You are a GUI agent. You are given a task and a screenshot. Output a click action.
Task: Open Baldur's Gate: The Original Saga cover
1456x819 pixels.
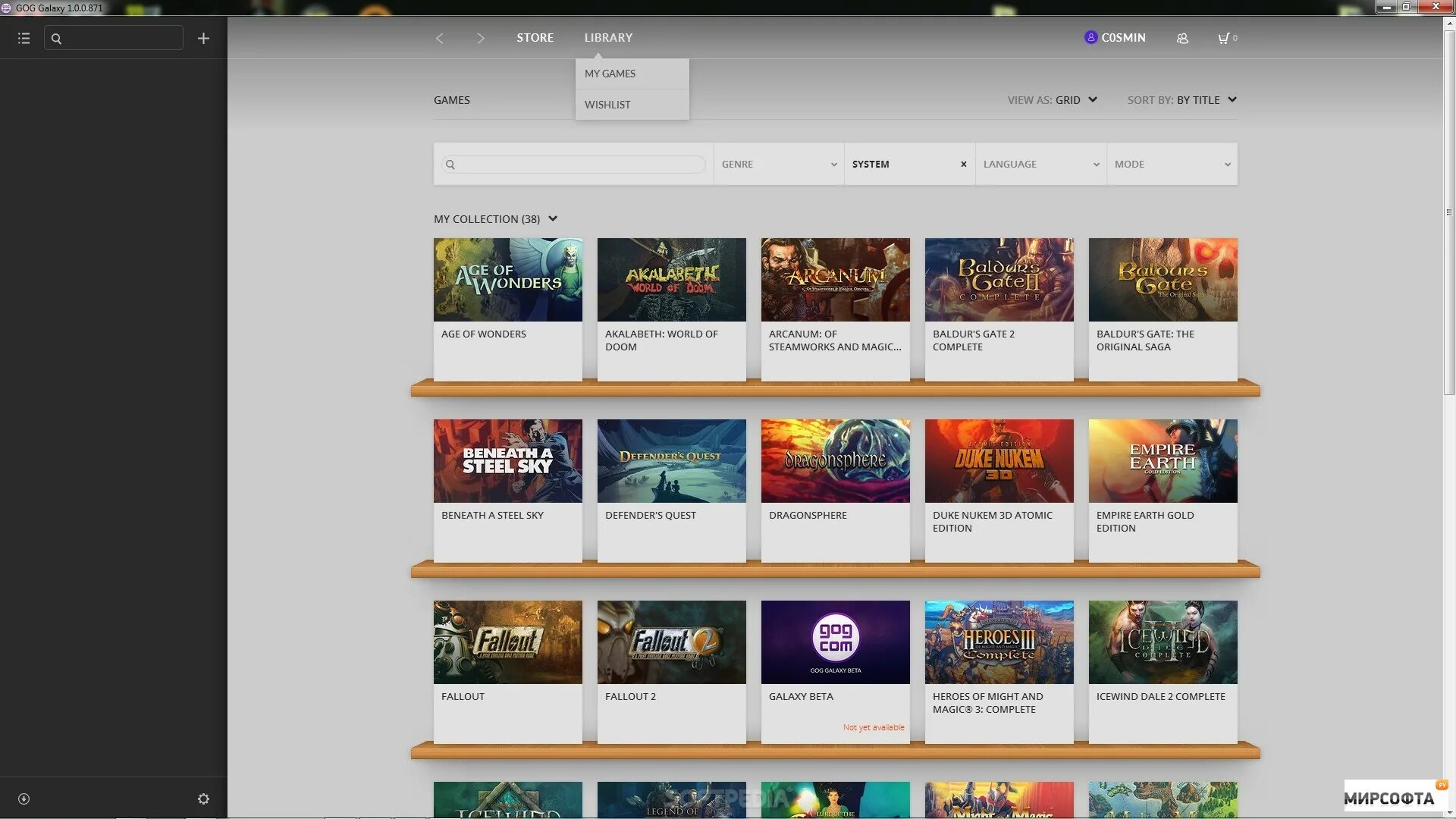pyautogui.click(x=1163, y=280)
